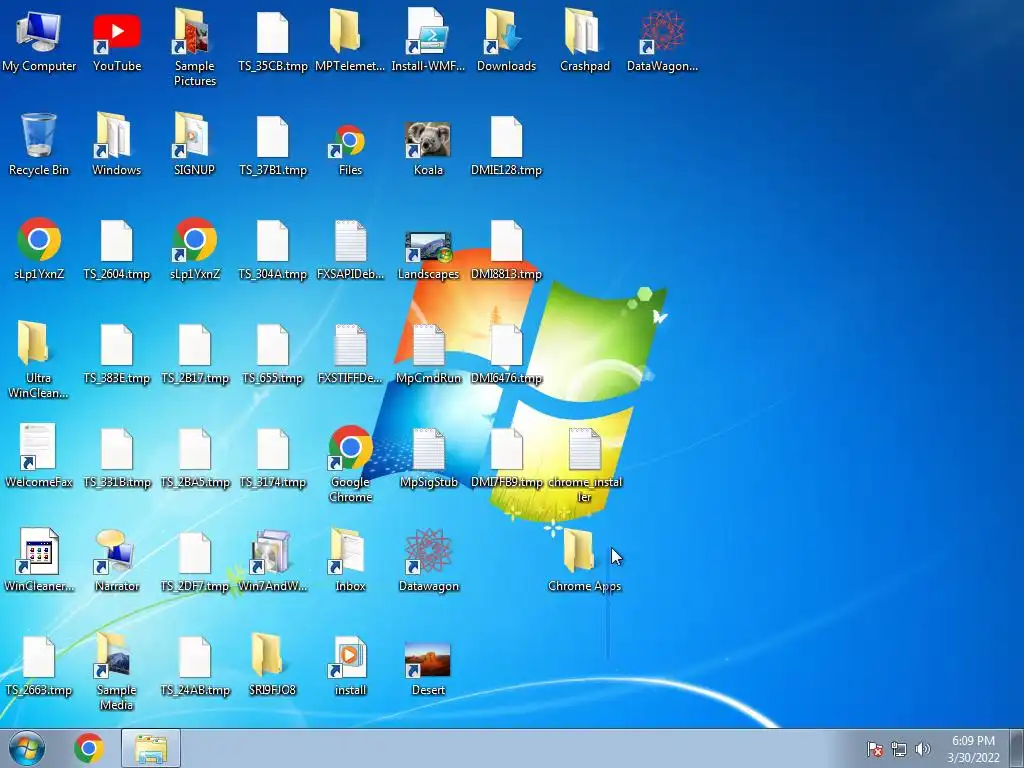Select the Sample Pictures folder shortcut
This screenshot has width=1024, height=768.
coord(194,33)
